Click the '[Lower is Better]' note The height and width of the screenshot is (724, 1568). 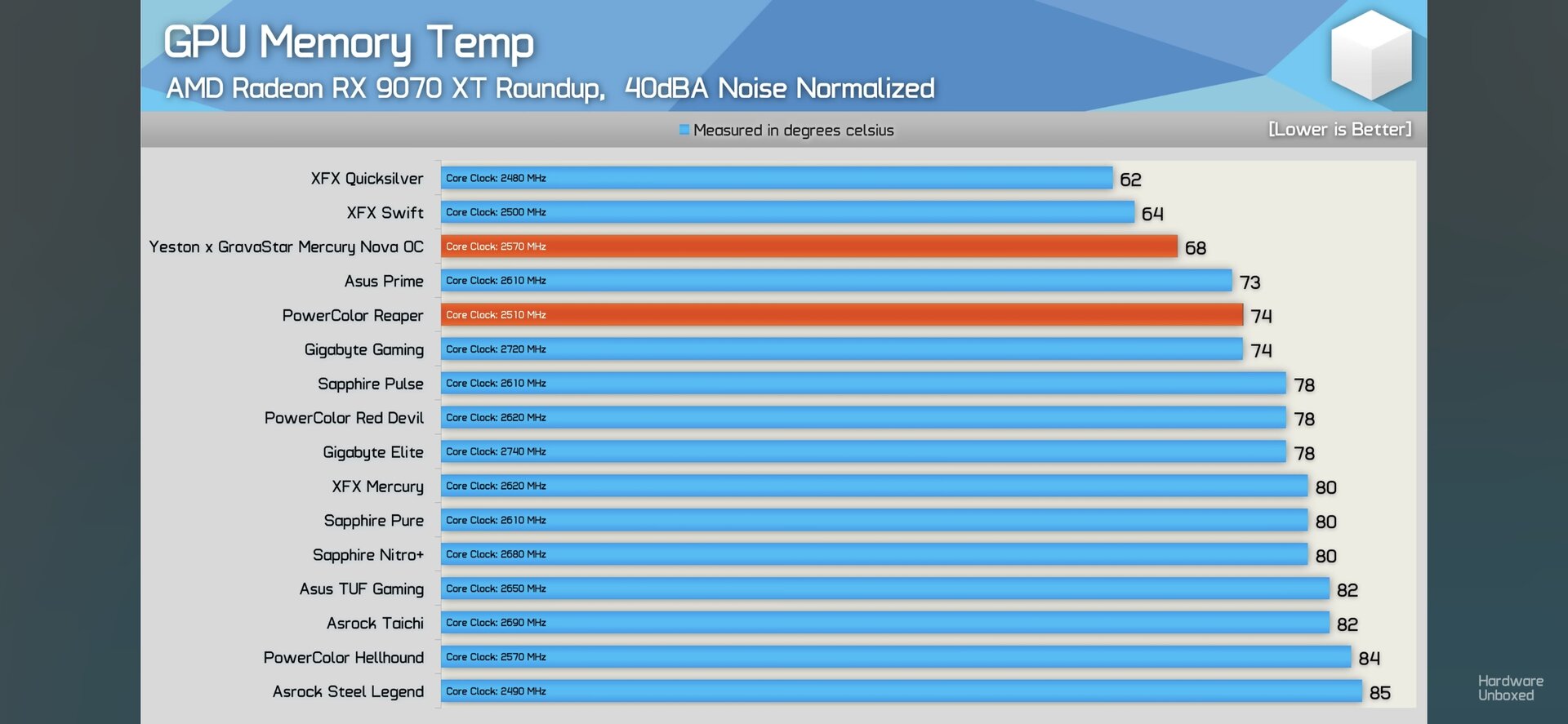(x=1339, y=129)
